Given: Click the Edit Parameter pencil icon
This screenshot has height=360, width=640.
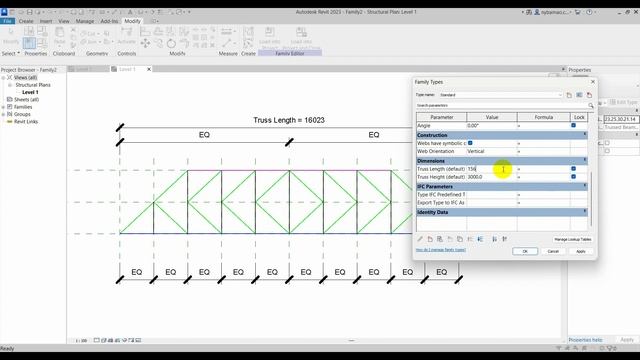Looking at the screenshot, I should click(420, 239).
